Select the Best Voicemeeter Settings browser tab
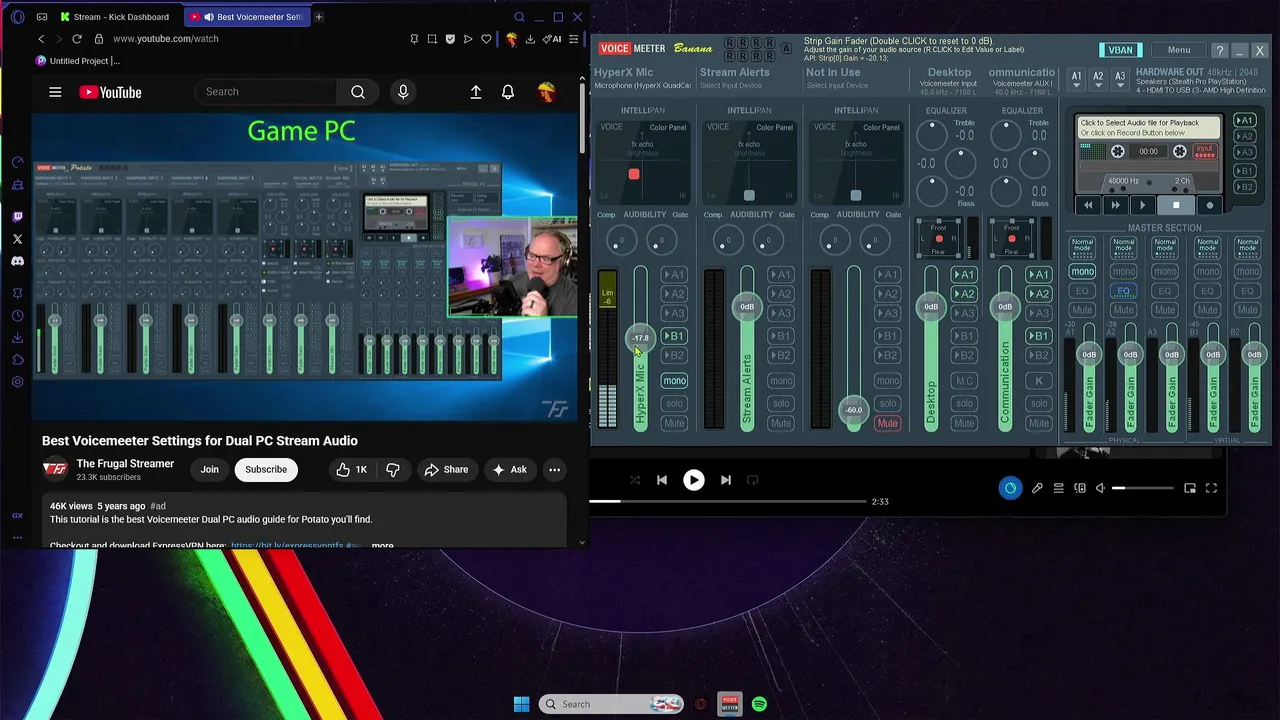Screen dimensions: 1280x720 pyautogui.click(x=247, y=17)
